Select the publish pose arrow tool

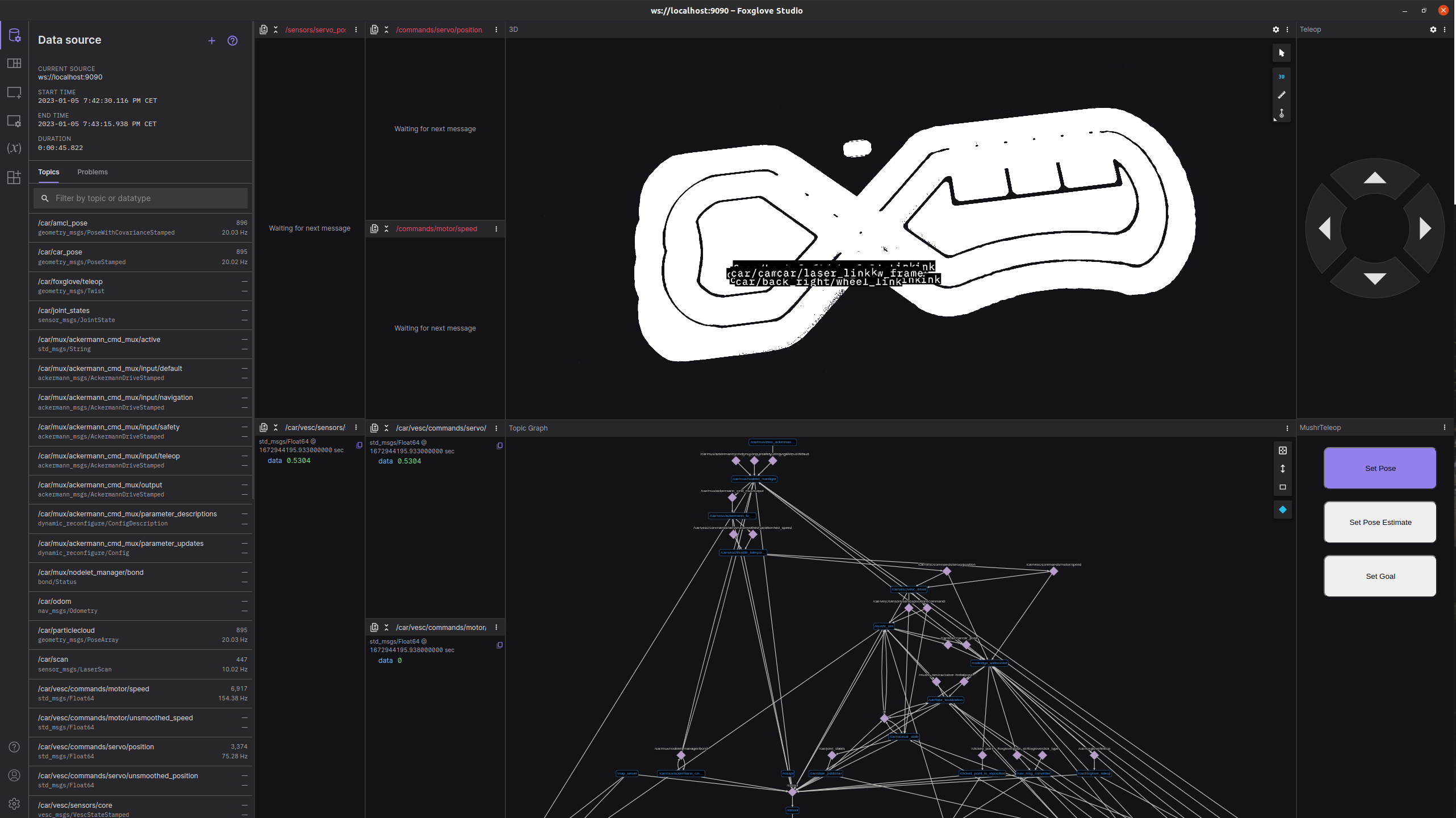click(x=1282, y=114)
